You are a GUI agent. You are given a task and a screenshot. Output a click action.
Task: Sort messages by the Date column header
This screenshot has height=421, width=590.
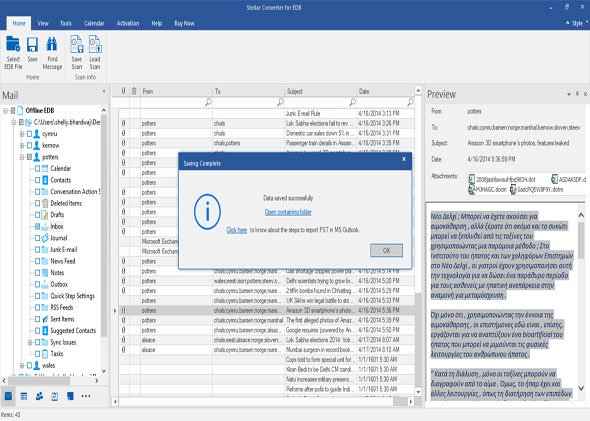coord(385,91)
